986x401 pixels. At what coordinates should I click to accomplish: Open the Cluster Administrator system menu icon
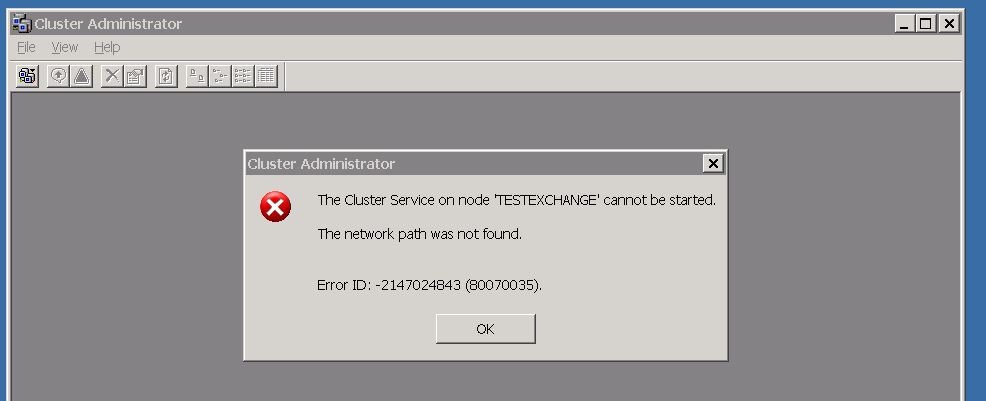coord(21,23)
